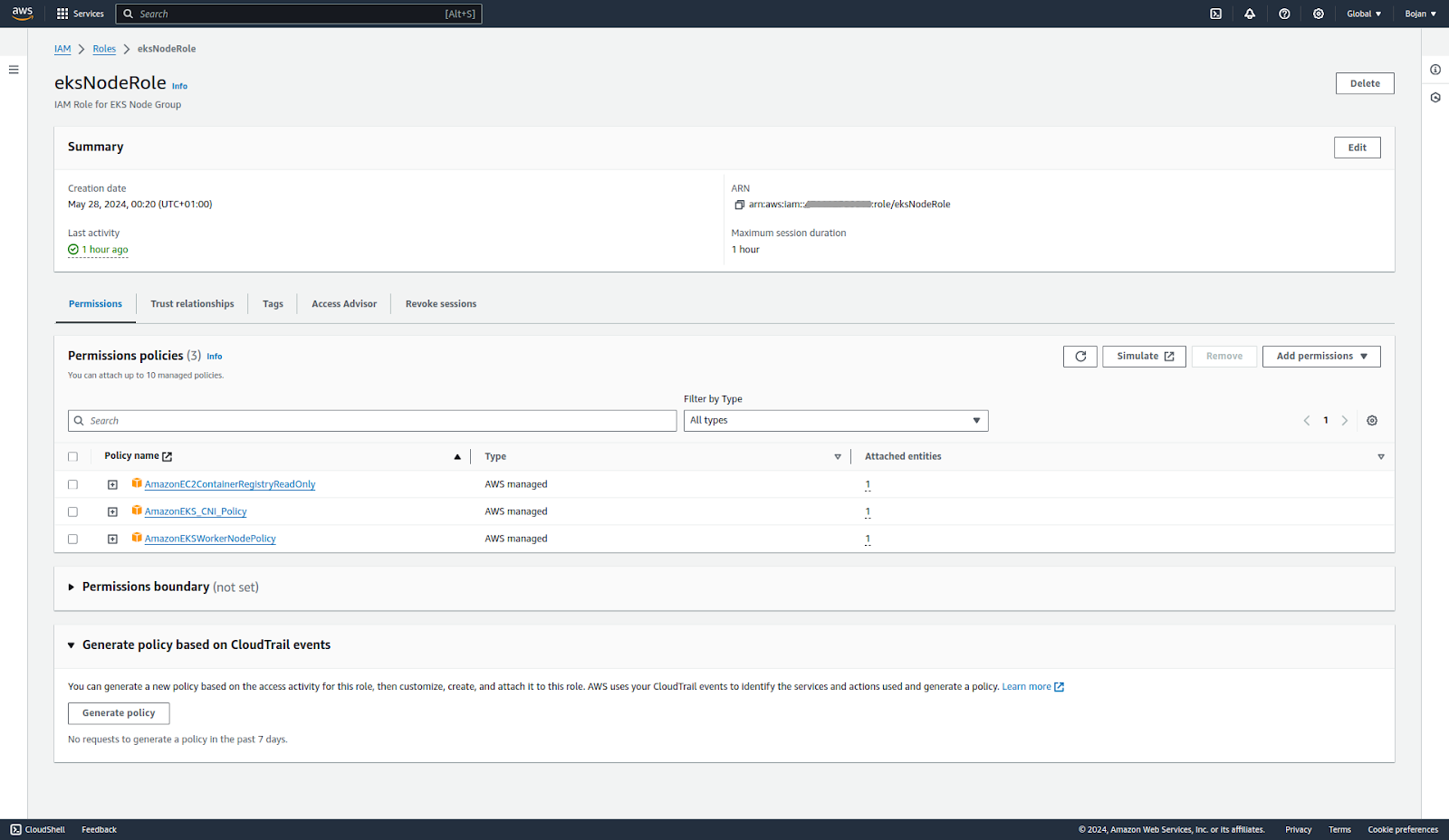Viewport: 1449px width, 840px height.
Task: Open CloudShell from the footer
Action: pyautogui.click(x=38, y=830)
